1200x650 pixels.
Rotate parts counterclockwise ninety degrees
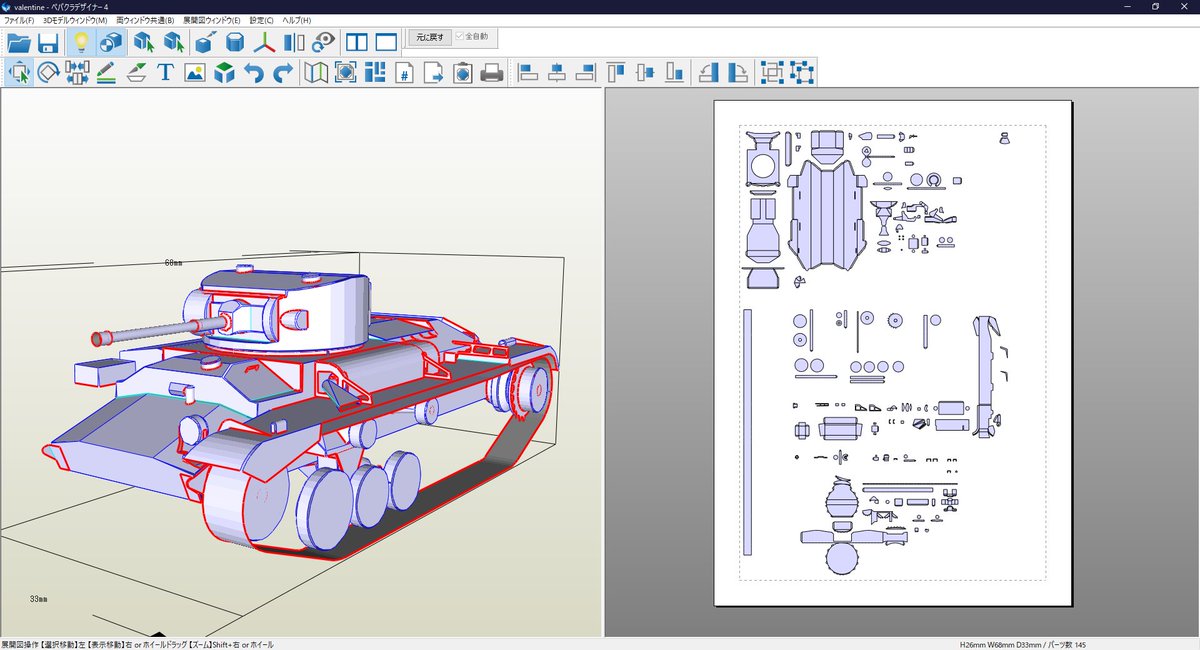tap(709, 73)
